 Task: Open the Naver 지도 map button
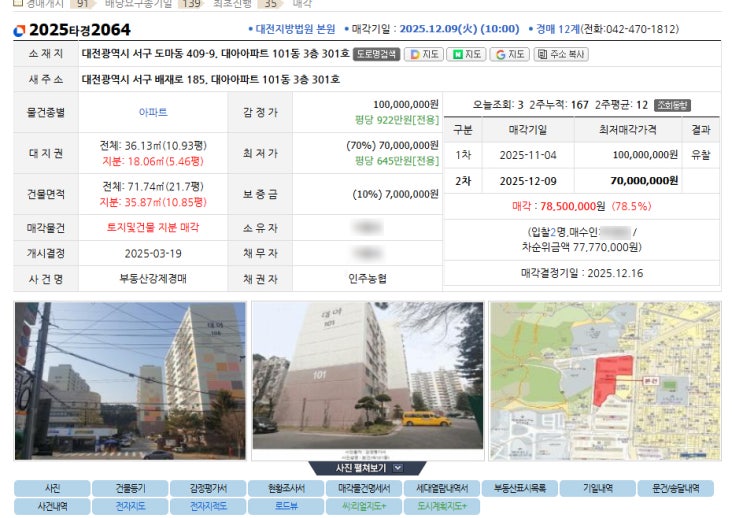pyautogui.click(x=466, y=54)
